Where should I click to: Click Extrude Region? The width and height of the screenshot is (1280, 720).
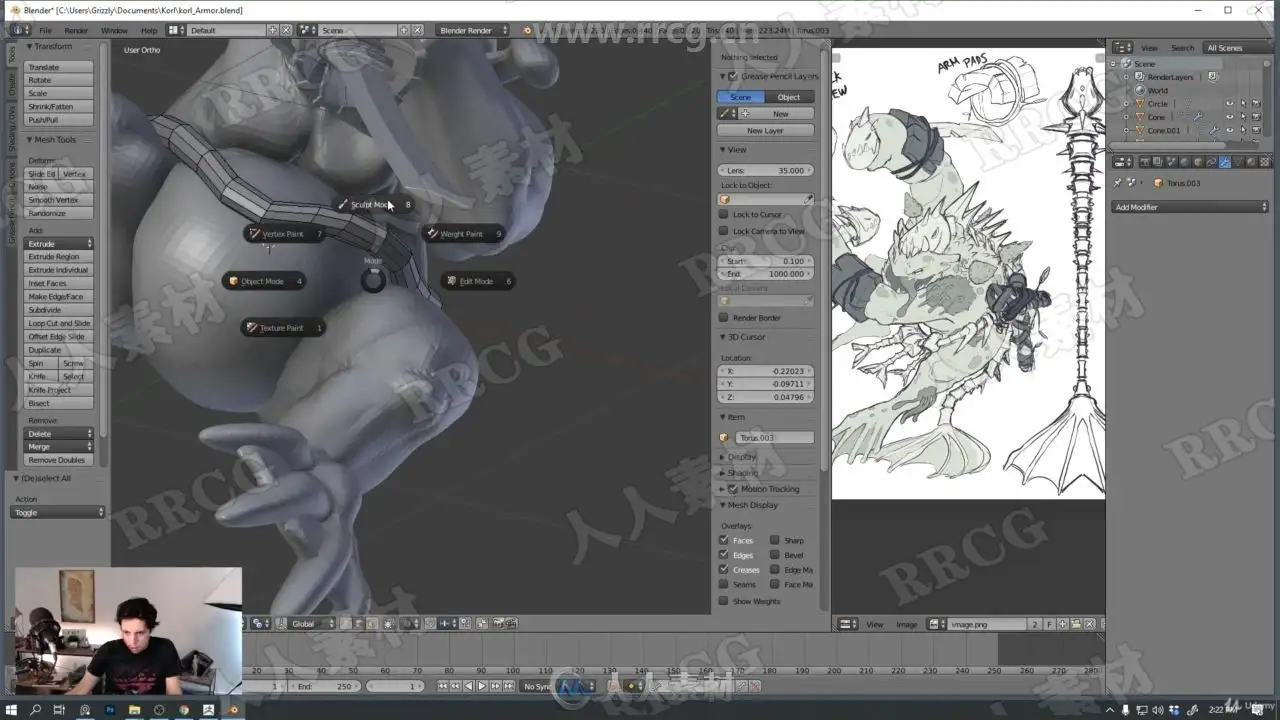pyautogui.click(x=59, y=257)
